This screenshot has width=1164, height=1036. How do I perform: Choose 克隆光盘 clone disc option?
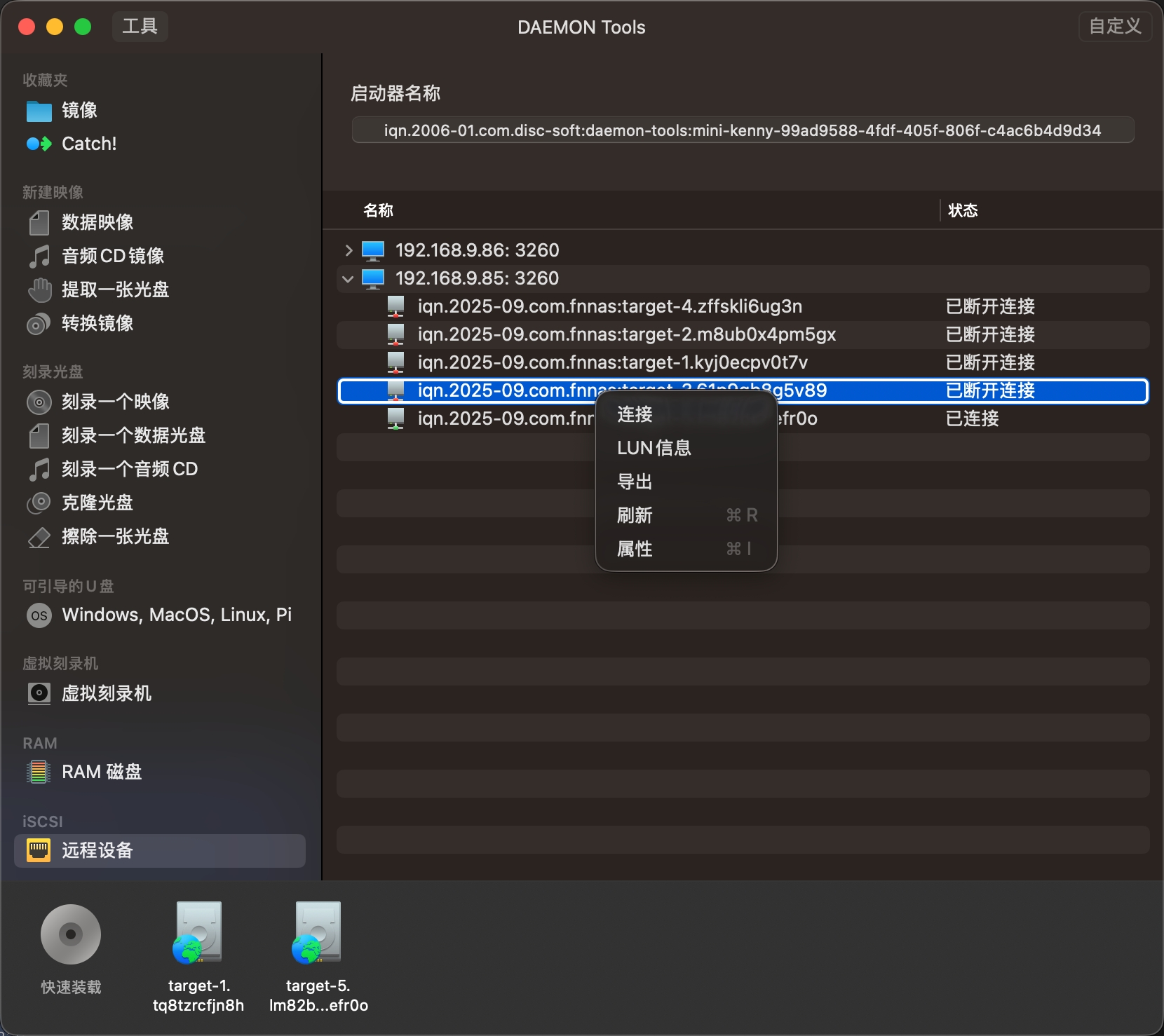[x=97, y=503]
